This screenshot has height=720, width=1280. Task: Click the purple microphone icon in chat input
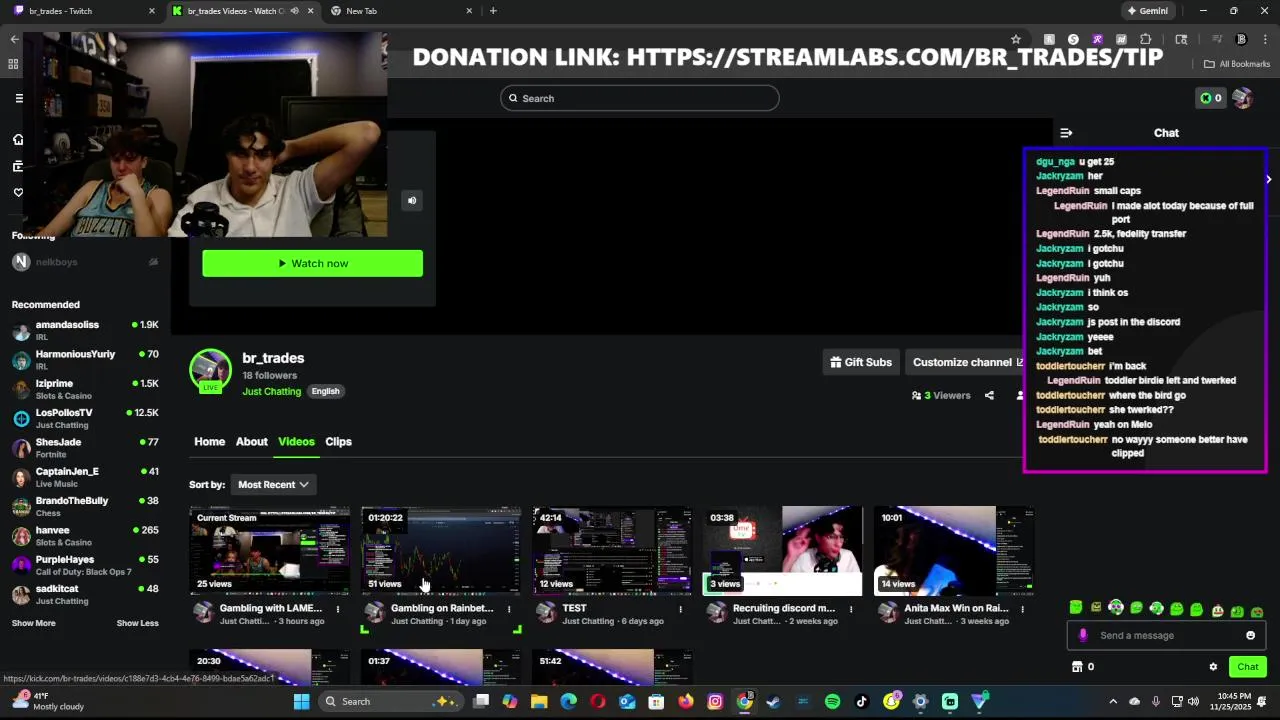pyautogui.click(x=1083, y=636)
